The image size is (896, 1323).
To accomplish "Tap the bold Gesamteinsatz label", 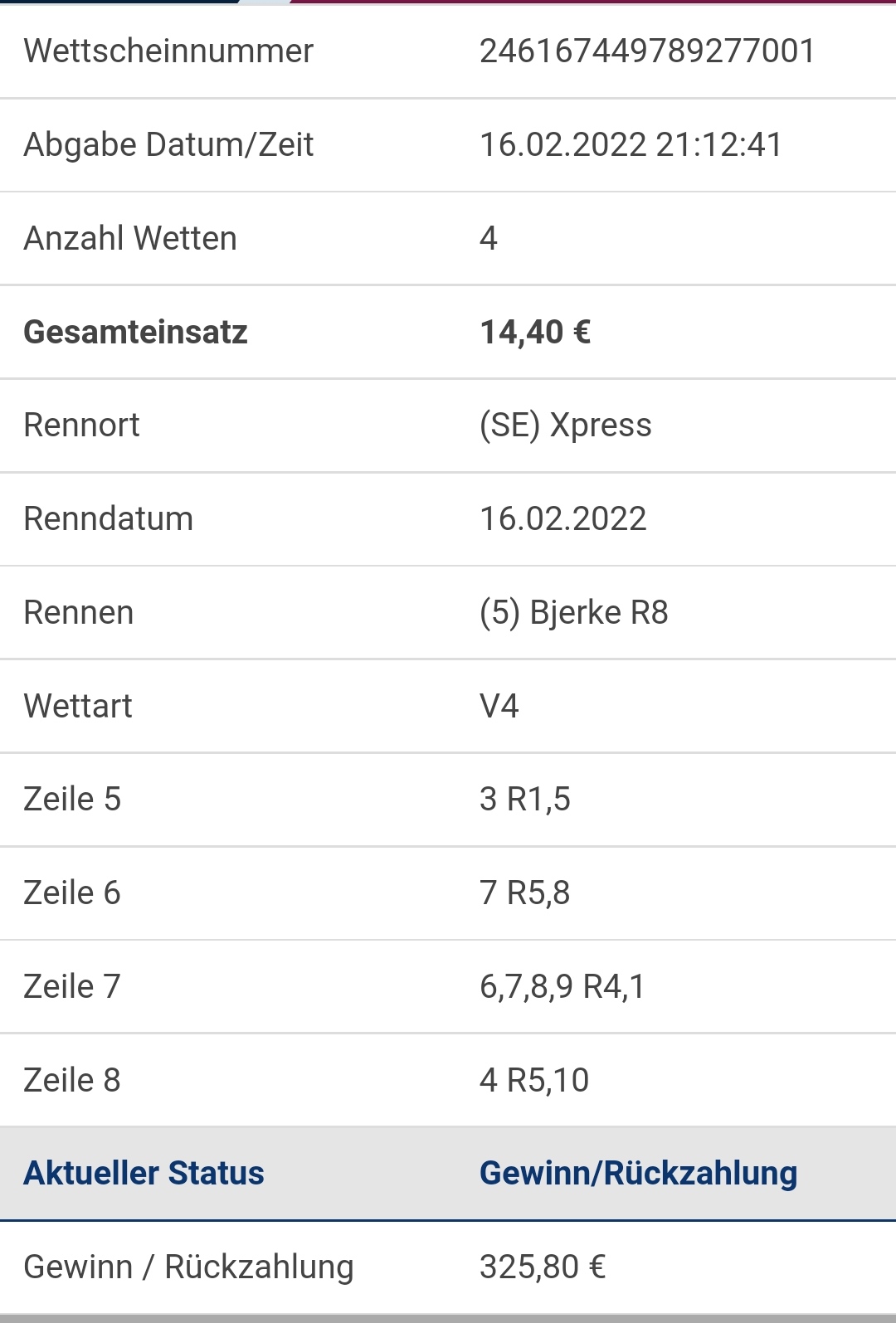I will (135, 332).
